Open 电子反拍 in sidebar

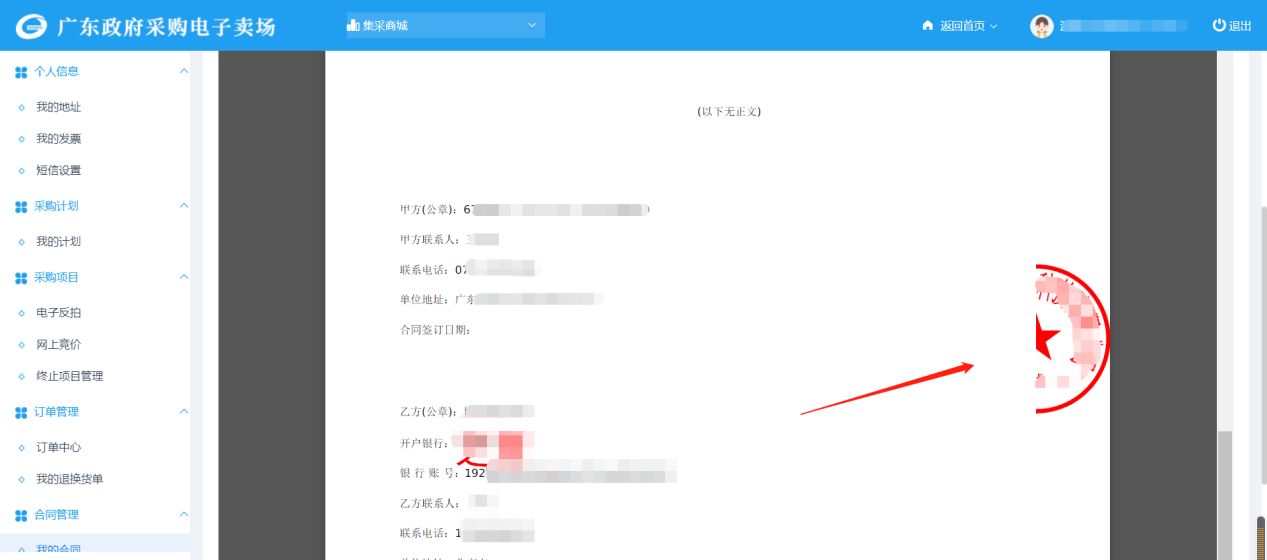58,313
